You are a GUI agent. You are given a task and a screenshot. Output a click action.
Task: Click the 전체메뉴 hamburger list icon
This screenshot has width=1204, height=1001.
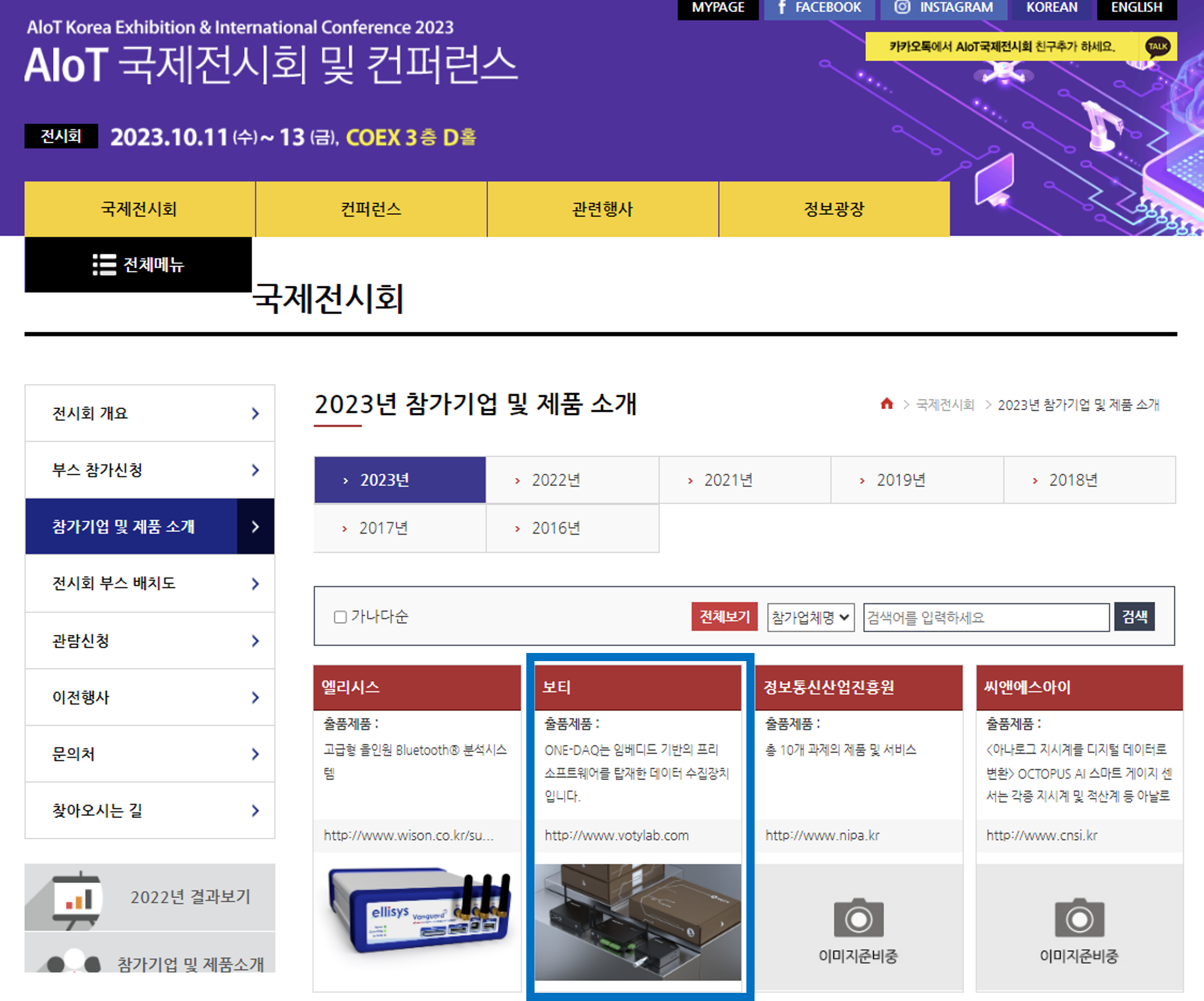[104, 265]
